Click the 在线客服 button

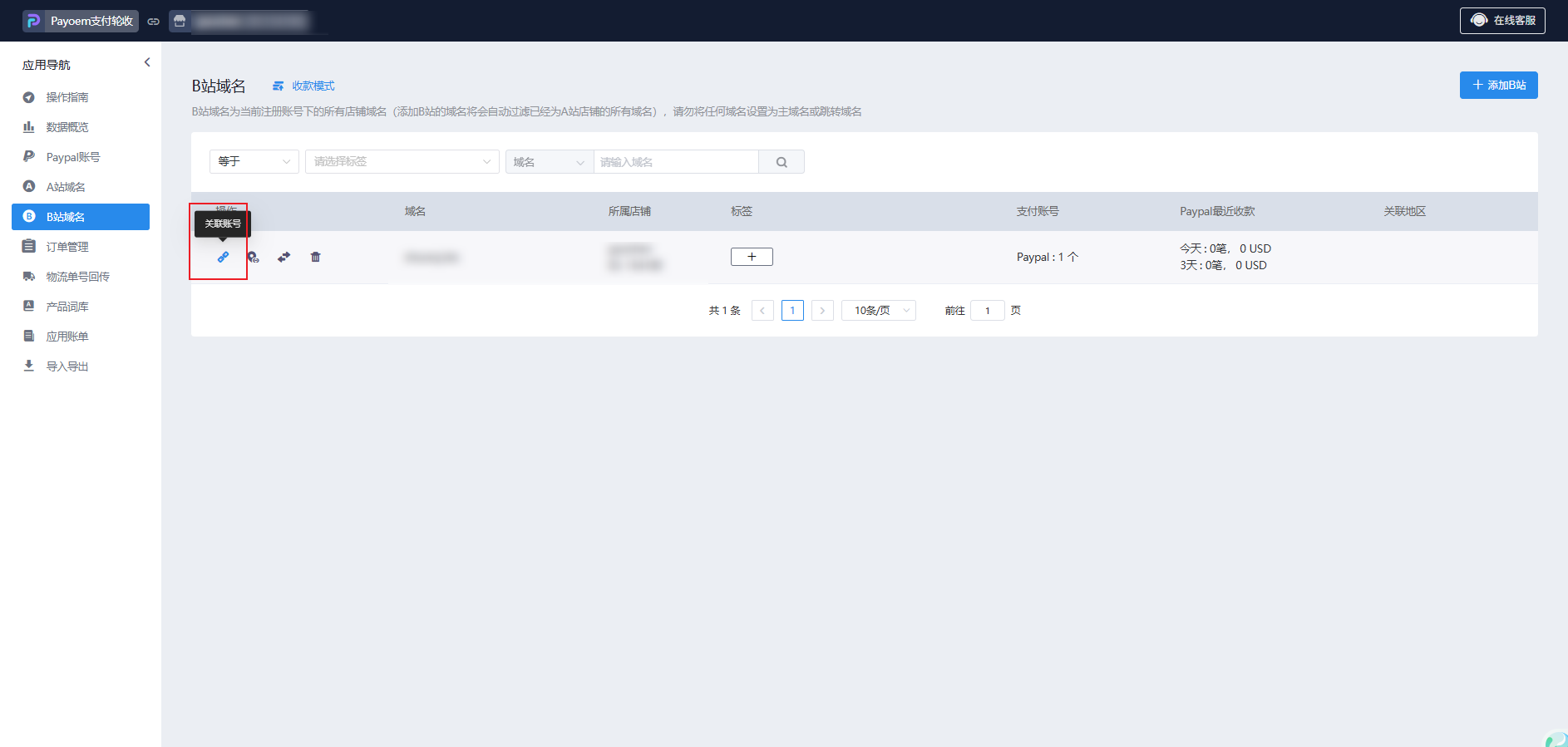pyautogui.click(x=1502, y=20)
